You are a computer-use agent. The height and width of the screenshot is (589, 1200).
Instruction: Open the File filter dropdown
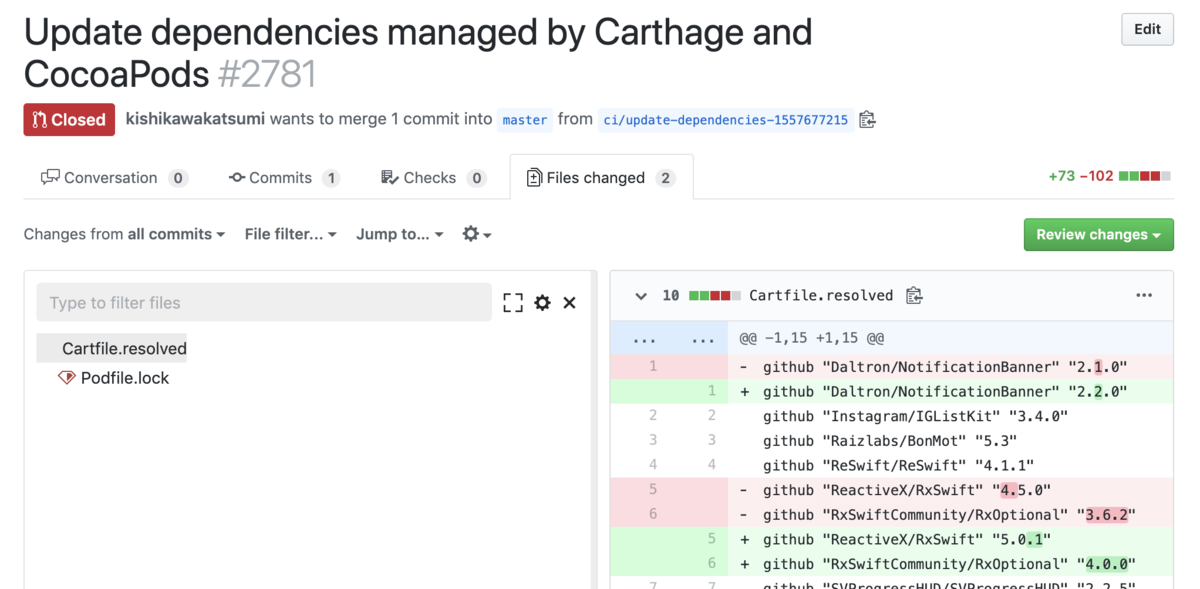click(291, 234)
